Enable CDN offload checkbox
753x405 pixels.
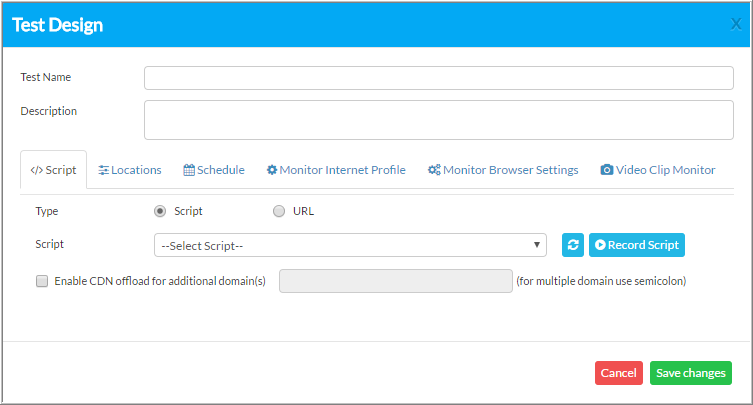[x=42, y=281]
